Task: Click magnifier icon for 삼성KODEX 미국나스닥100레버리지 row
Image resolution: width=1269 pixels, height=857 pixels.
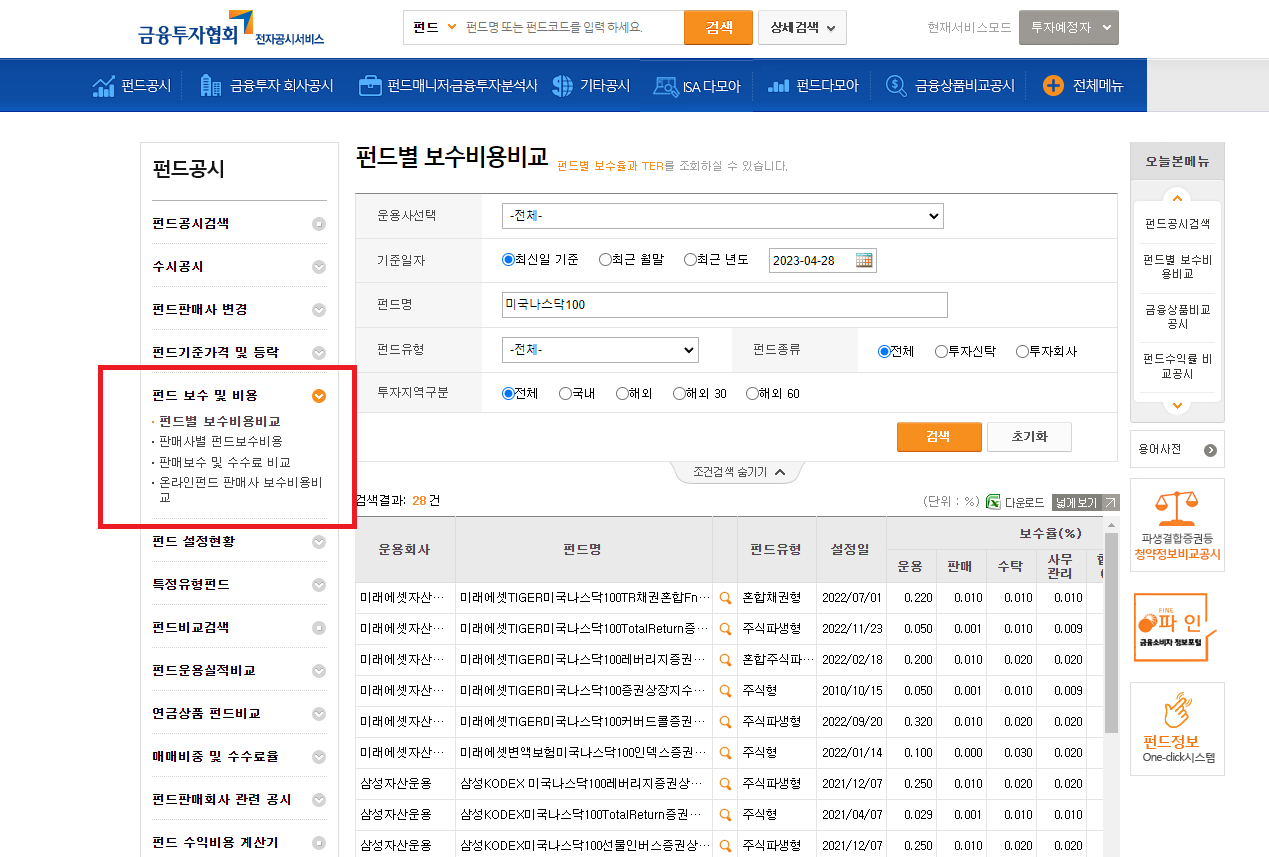Action: tap(725, 784)
